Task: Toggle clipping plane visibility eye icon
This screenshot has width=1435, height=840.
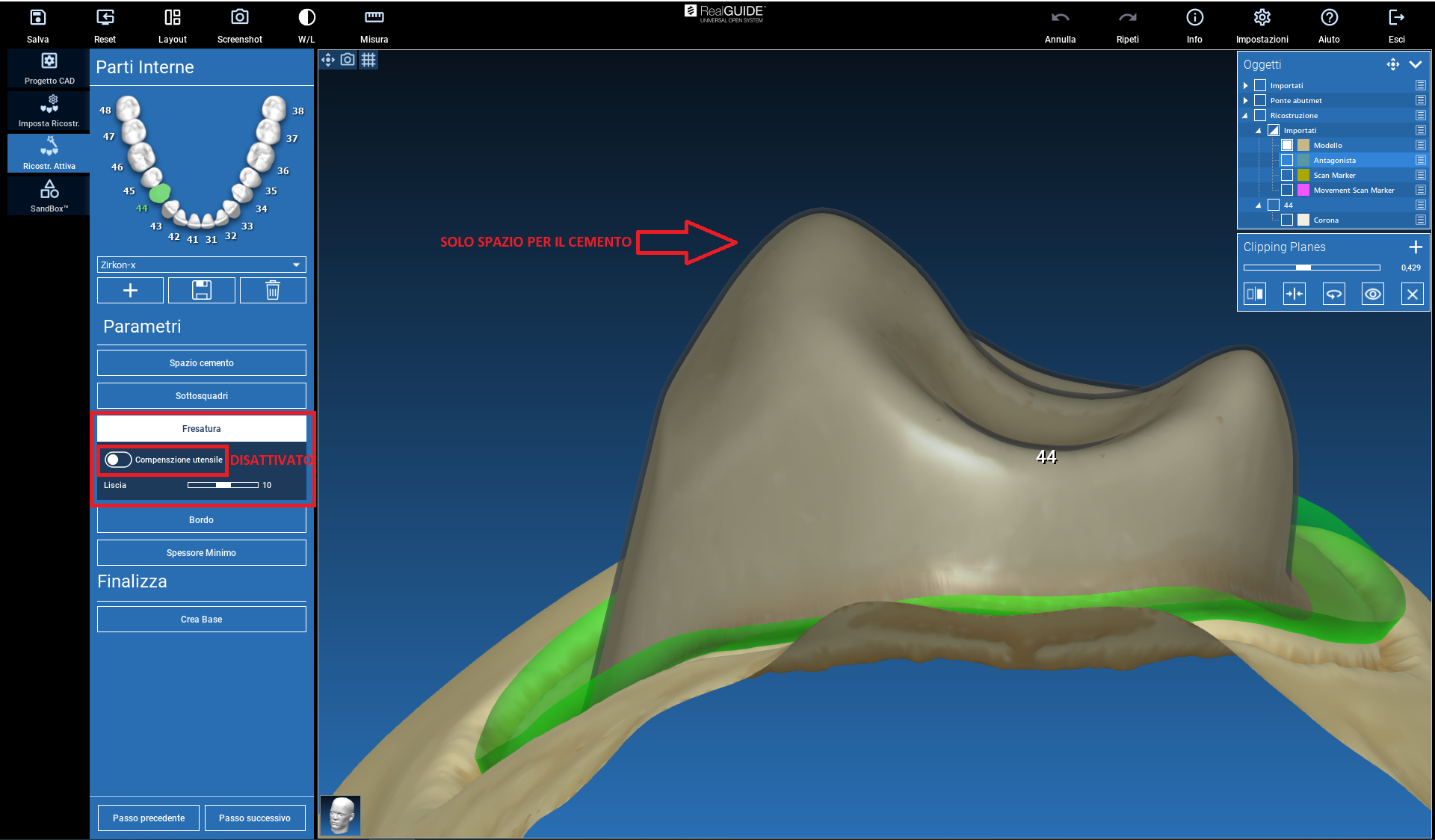Action: click(1373, 294)
